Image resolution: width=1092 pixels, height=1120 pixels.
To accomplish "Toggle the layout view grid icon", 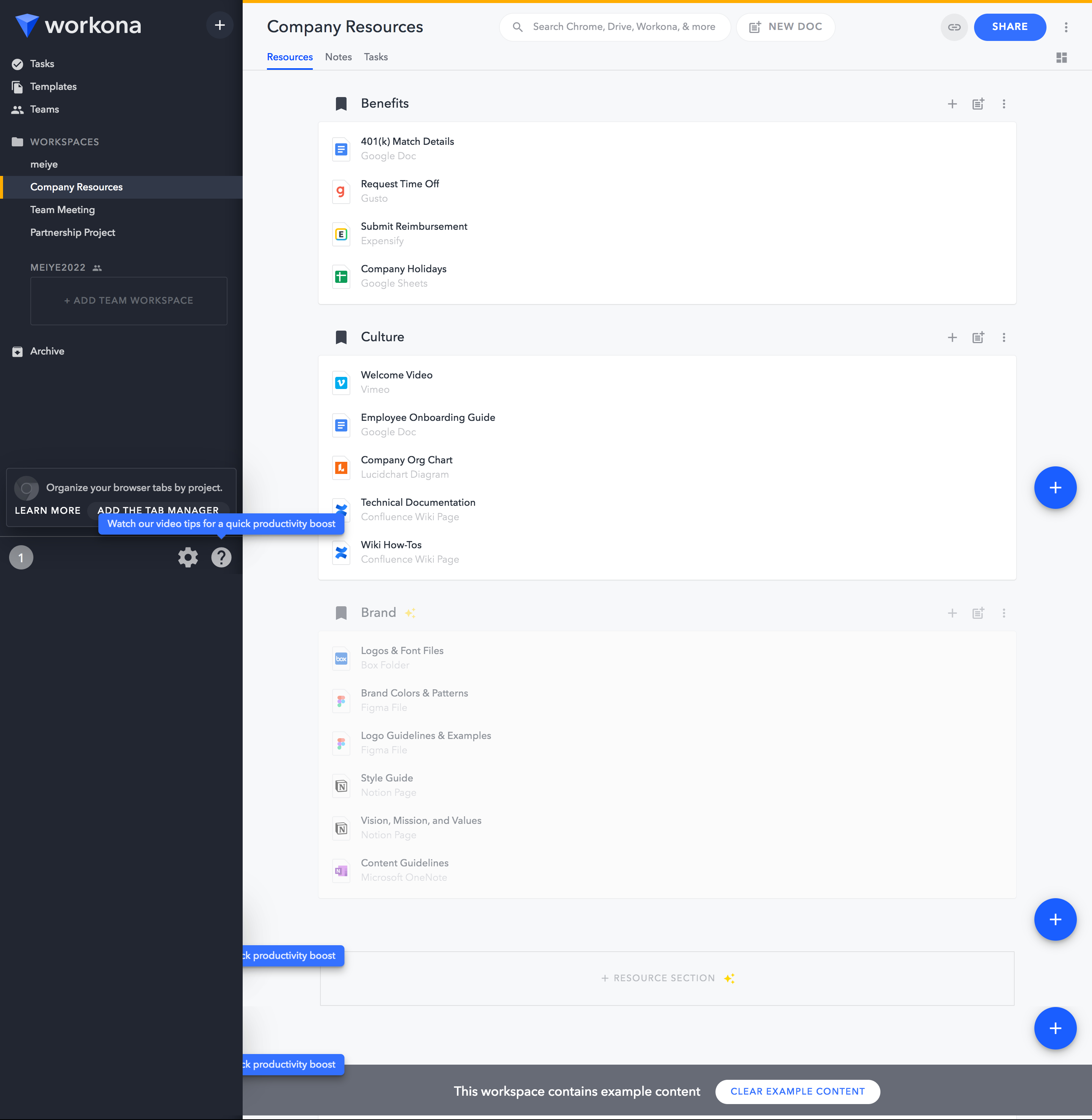I will [1061, 57].
